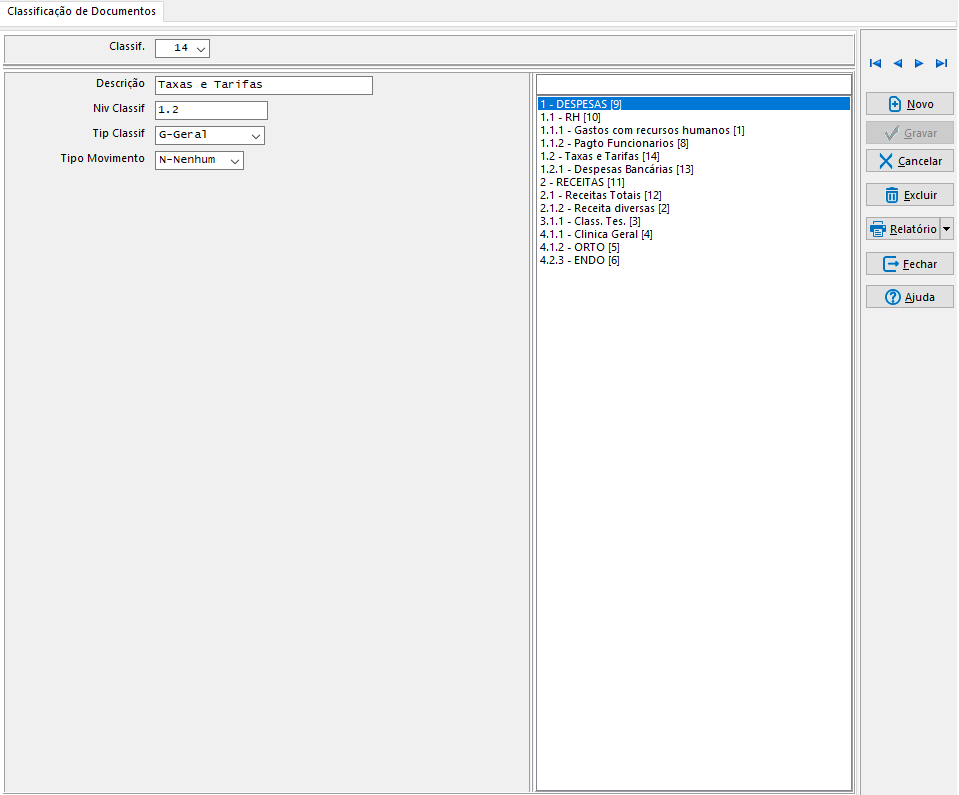Open the Relatório printer report
This screenshot has width=959, height=795.
(902, 229)
